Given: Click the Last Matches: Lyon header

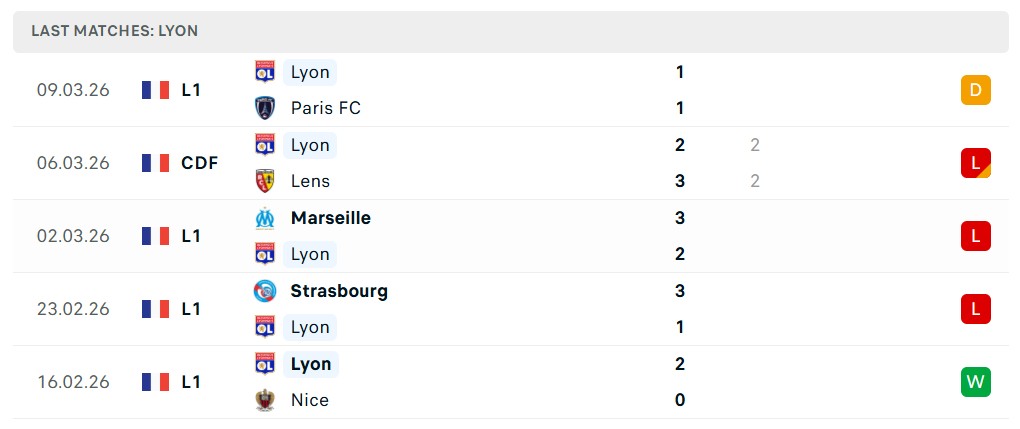Looking at the screenshot, I should [115, 31].
